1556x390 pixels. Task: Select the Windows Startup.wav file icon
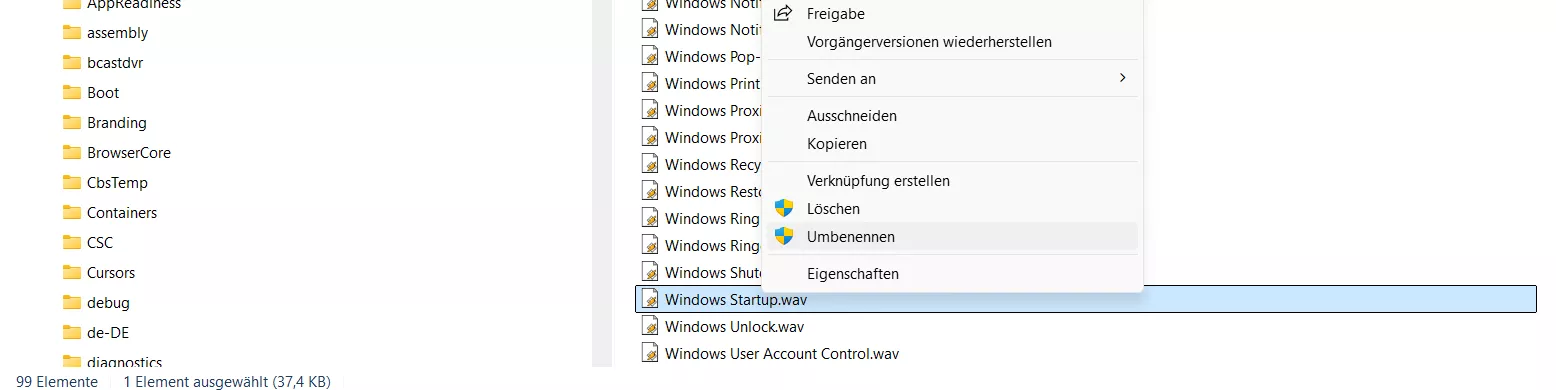click(650, 299)
